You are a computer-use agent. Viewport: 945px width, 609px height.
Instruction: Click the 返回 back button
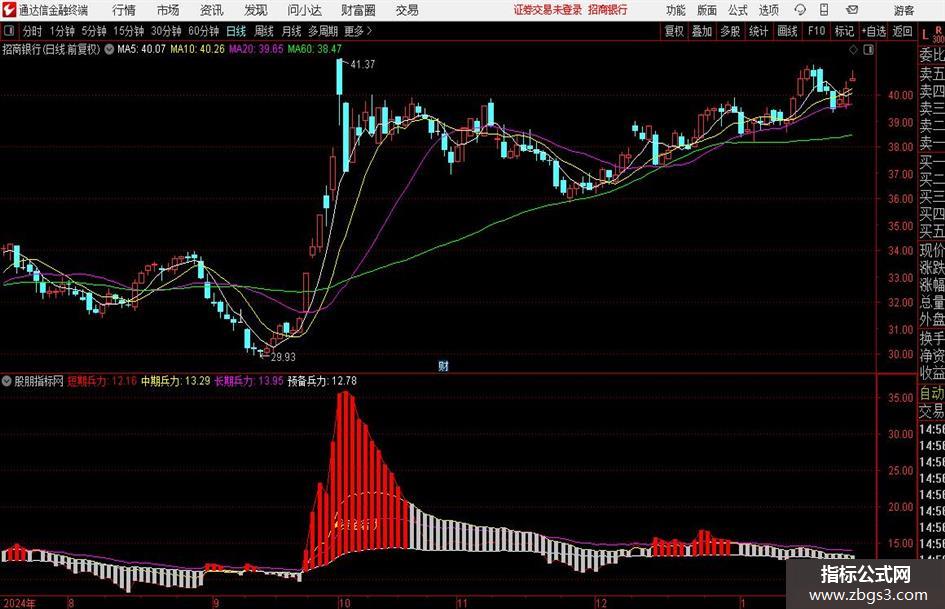(x=902, y=31)
